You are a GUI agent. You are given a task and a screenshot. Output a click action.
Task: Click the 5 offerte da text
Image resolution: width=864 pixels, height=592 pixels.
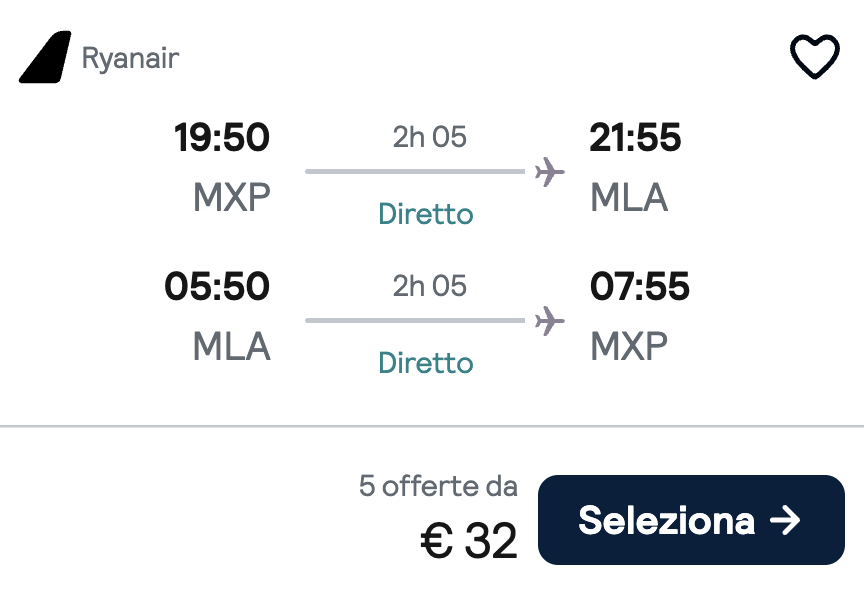pos(439,486)
